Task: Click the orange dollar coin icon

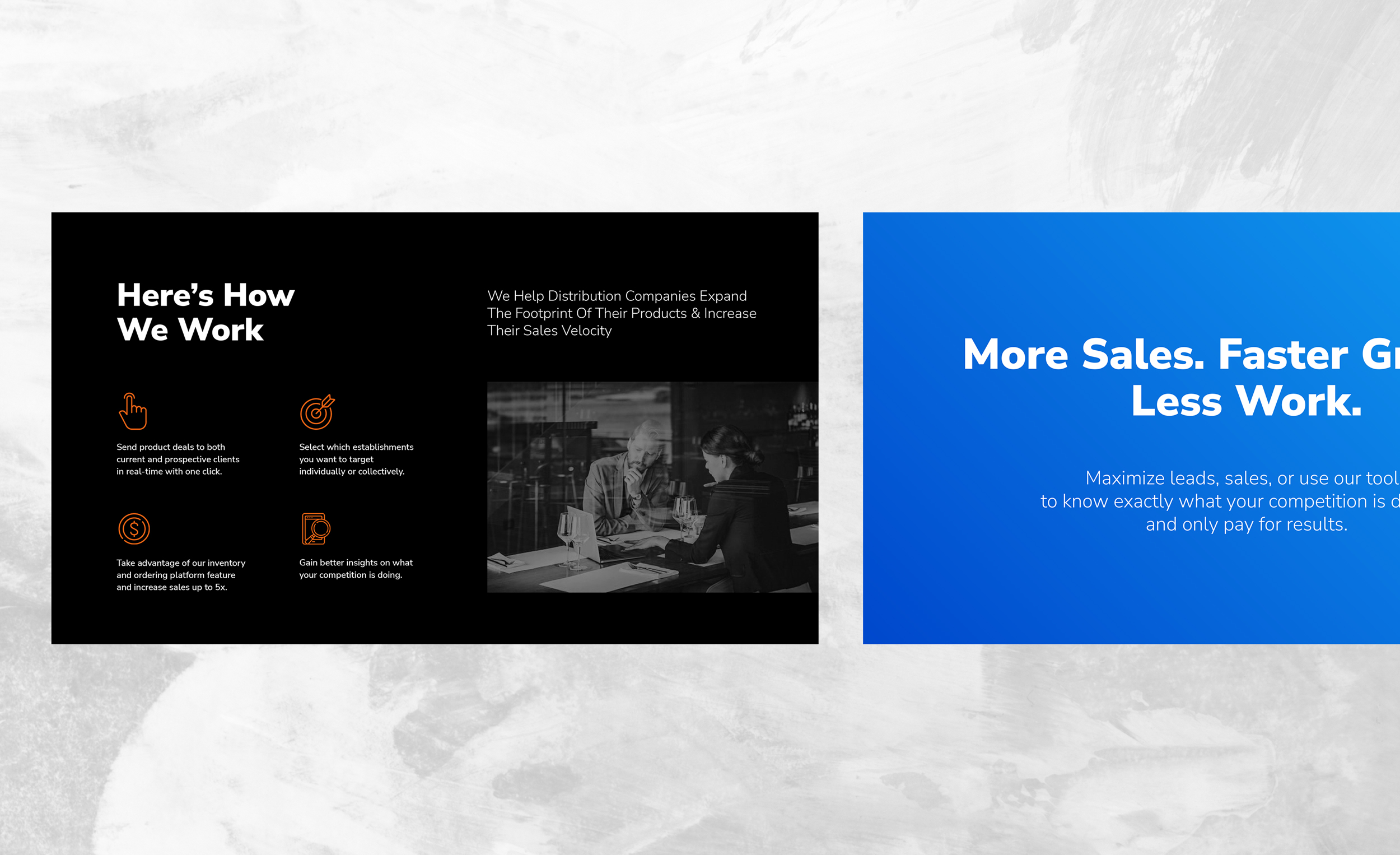Action: point(134,529)
